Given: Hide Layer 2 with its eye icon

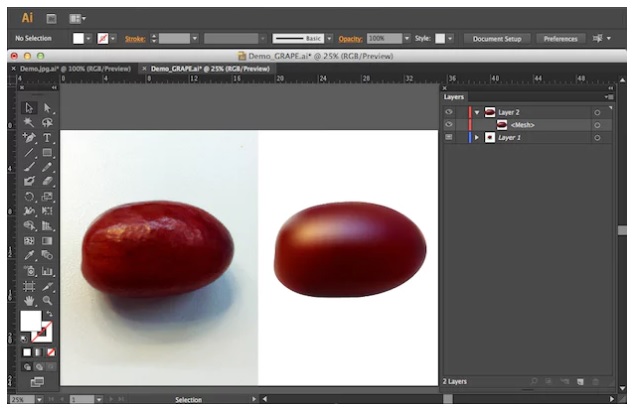Looking at the screenshot, I should [x=449, y=112].
